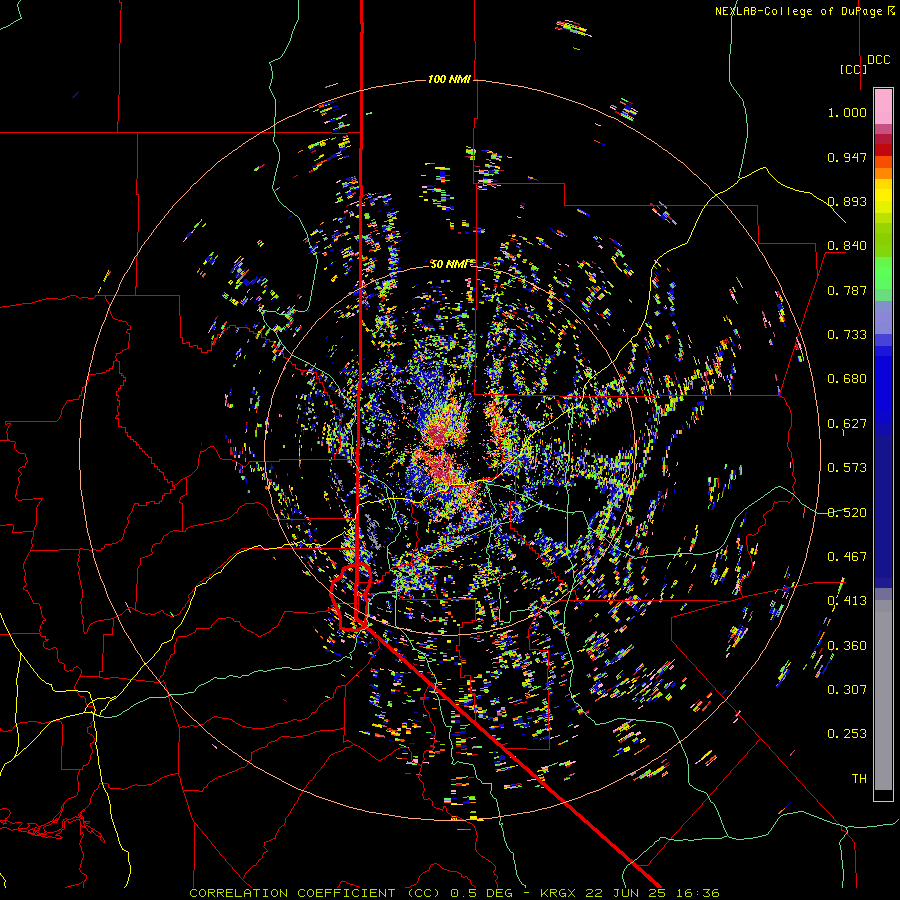
Task: Click the TH threshold label on the legend
Action: coord(859,779)
